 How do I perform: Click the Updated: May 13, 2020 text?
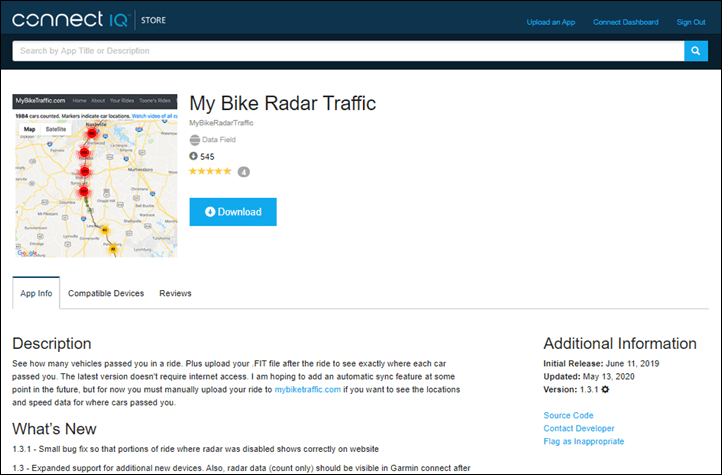[x=589, y=377]
